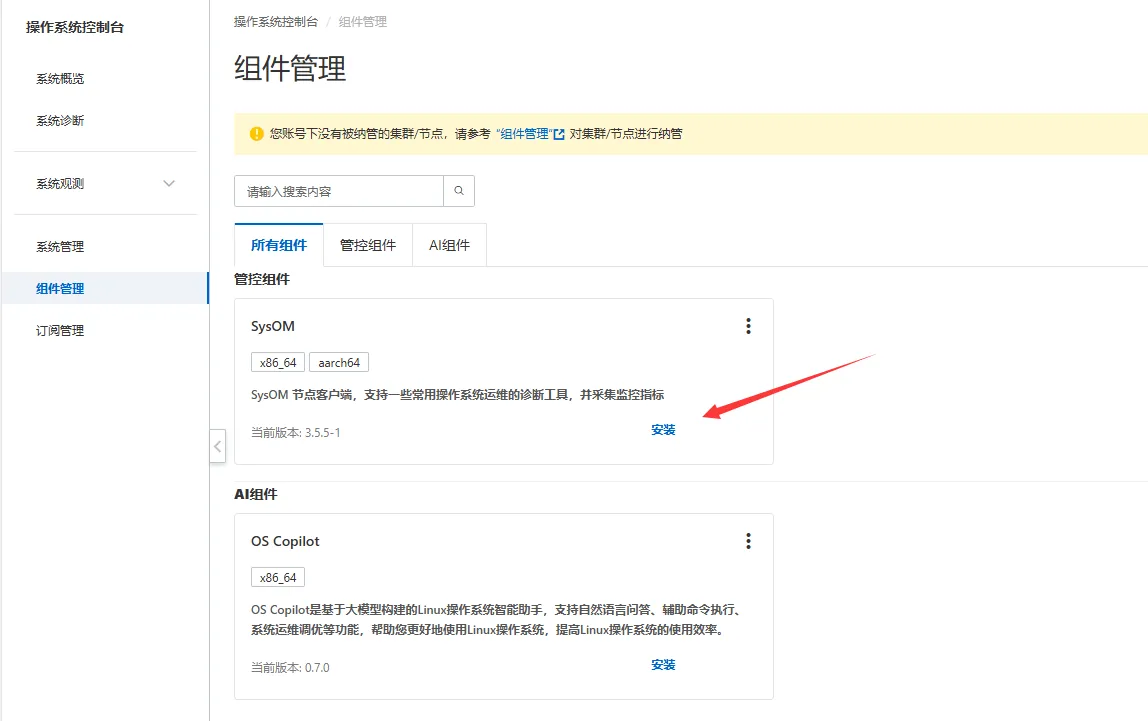
Task: Open the SysOM card three-dot menu
Action: tap(748, 326)
